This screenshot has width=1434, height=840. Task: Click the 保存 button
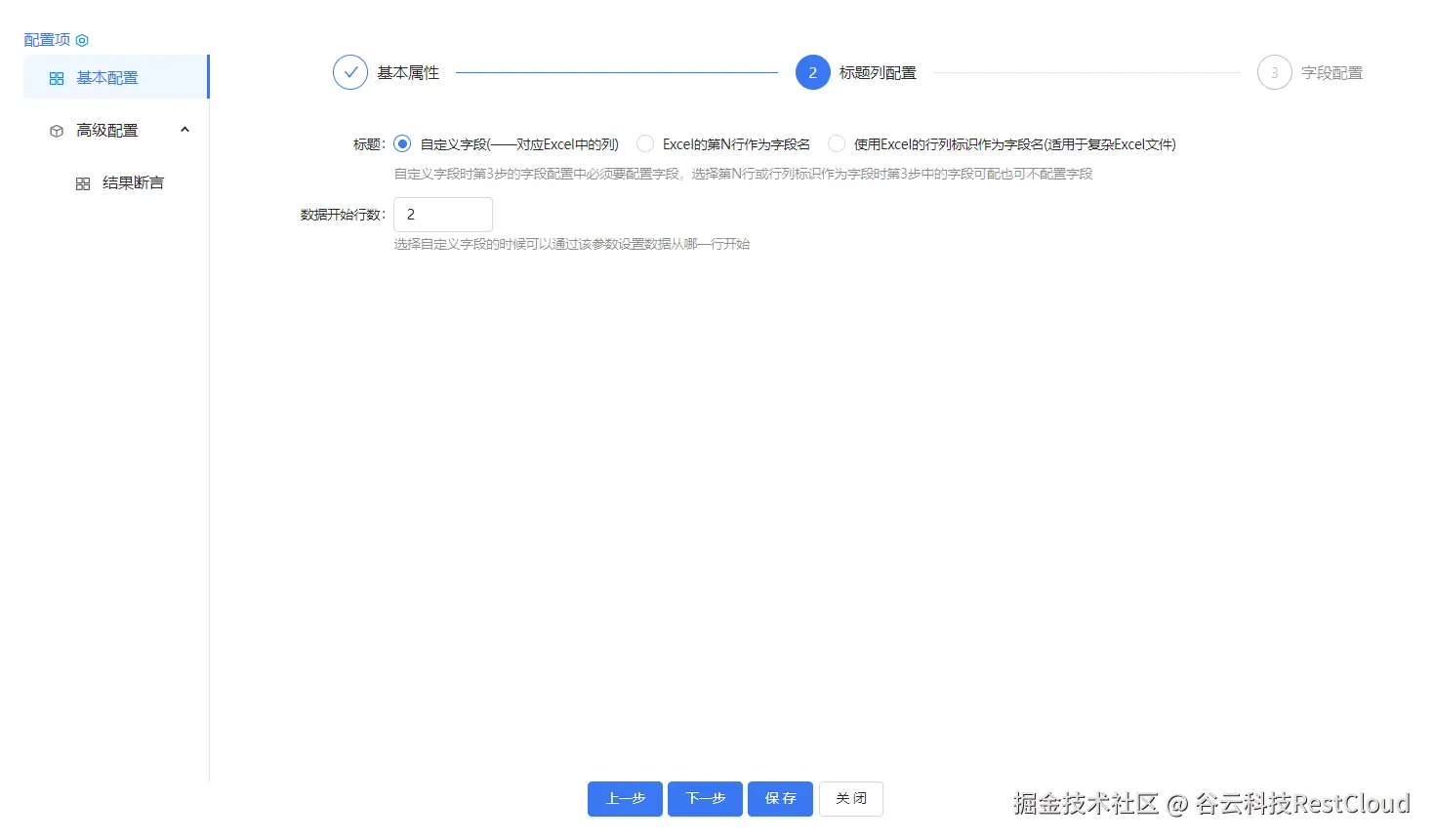click(779, 798)
